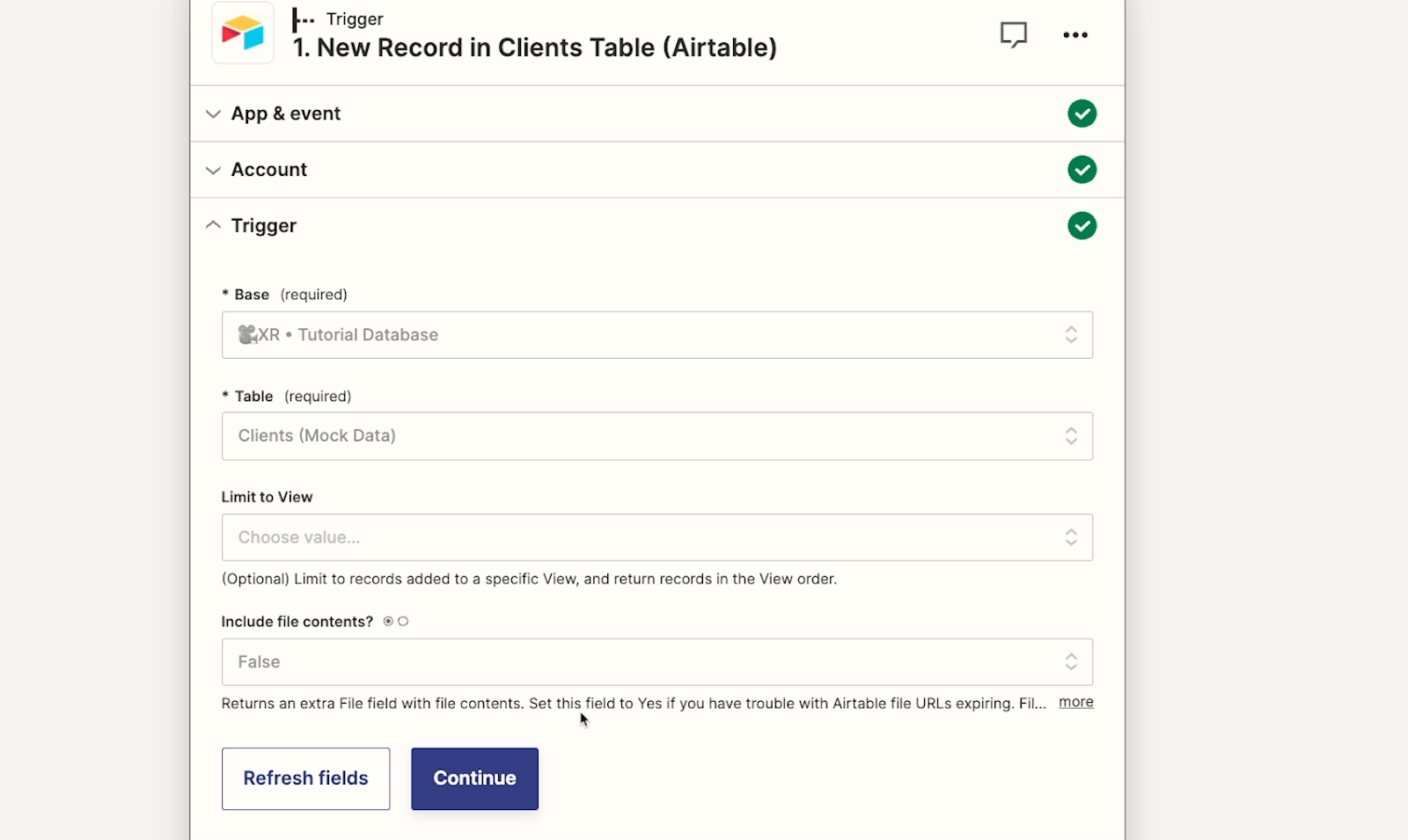1408x840 pixels.
Task: Click the Refresh fields button
Action: [x=305, y=778]
